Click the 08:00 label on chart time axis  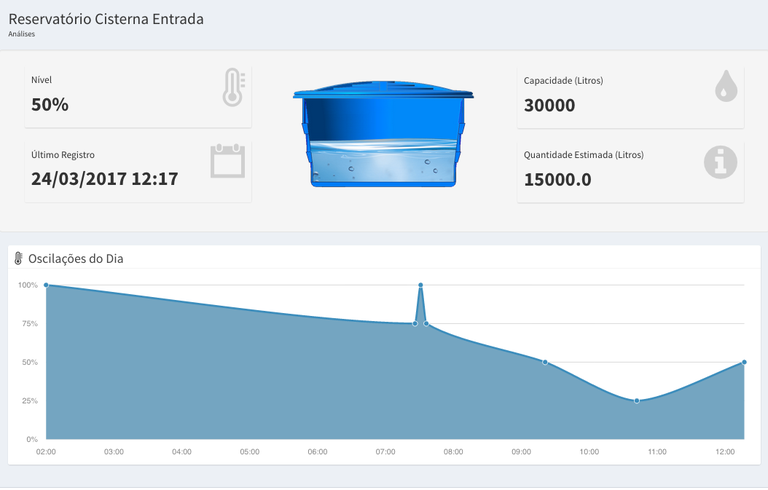pos(453,452)
